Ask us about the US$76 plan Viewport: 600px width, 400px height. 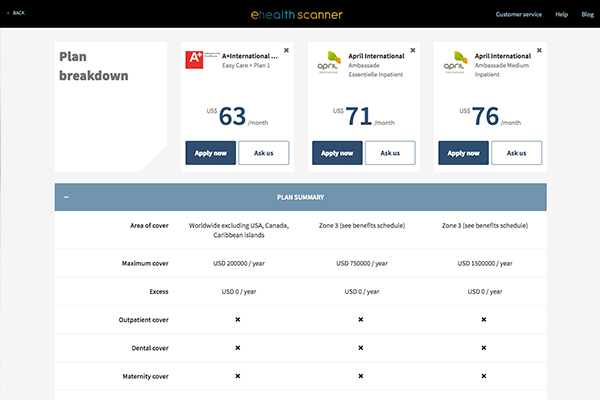pos(516,153)
